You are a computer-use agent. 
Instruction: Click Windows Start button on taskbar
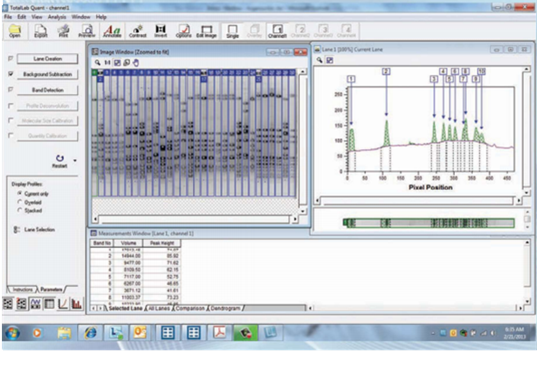coord(13,333)
